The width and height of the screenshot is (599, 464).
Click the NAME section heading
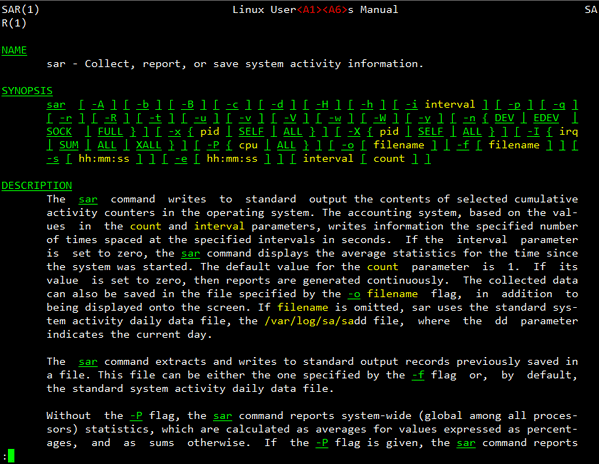point(14,50)
